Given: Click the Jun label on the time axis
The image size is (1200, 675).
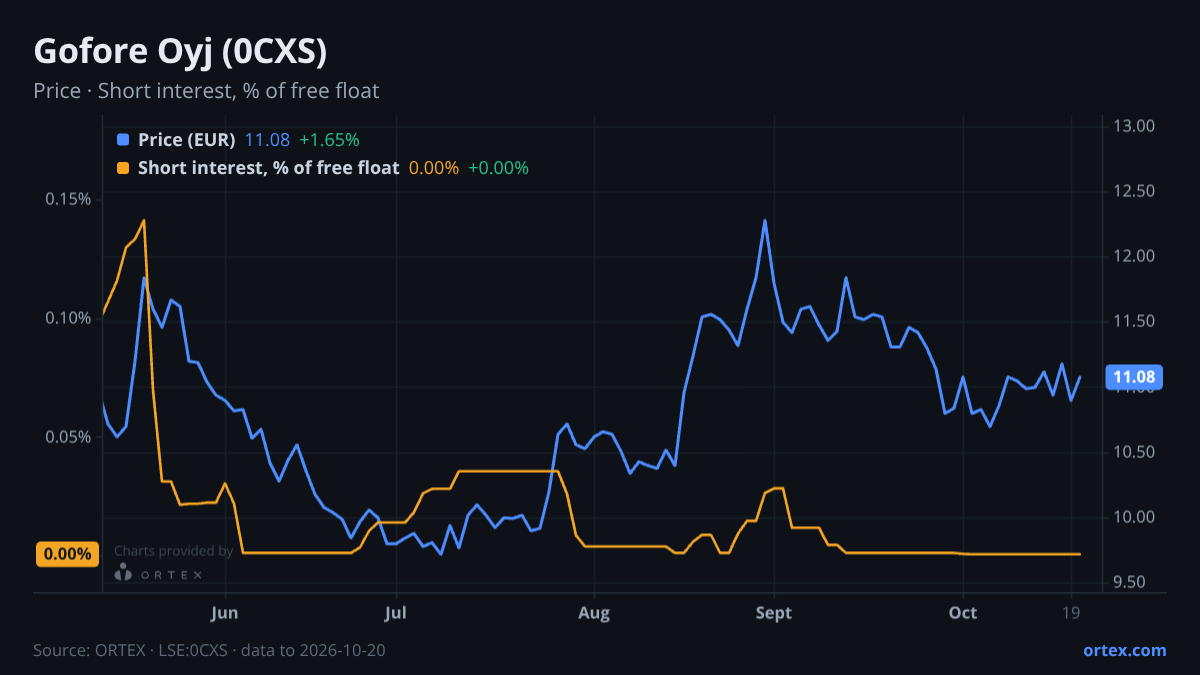Looking at the screenshot, I should click(225, 613).
